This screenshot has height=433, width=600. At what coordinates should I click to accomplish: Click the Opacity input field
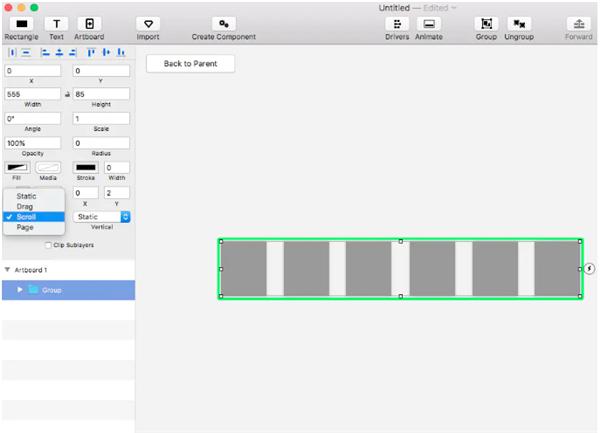click(x=33, y=143)
